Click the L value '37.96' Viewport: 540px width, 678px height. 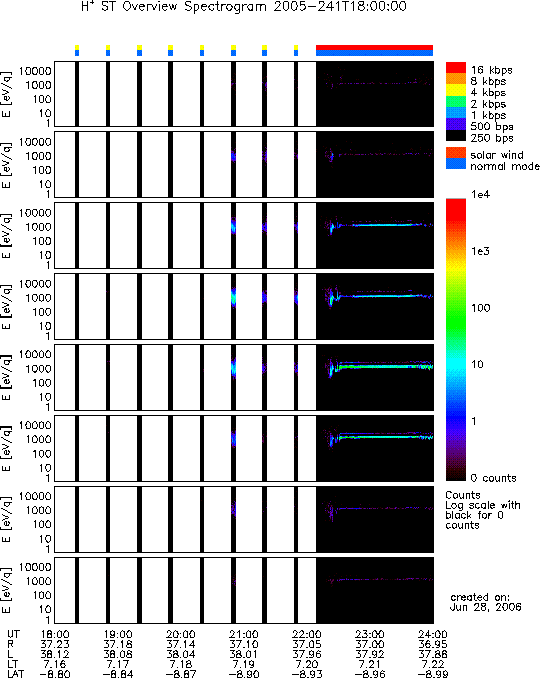coord(307,654)
